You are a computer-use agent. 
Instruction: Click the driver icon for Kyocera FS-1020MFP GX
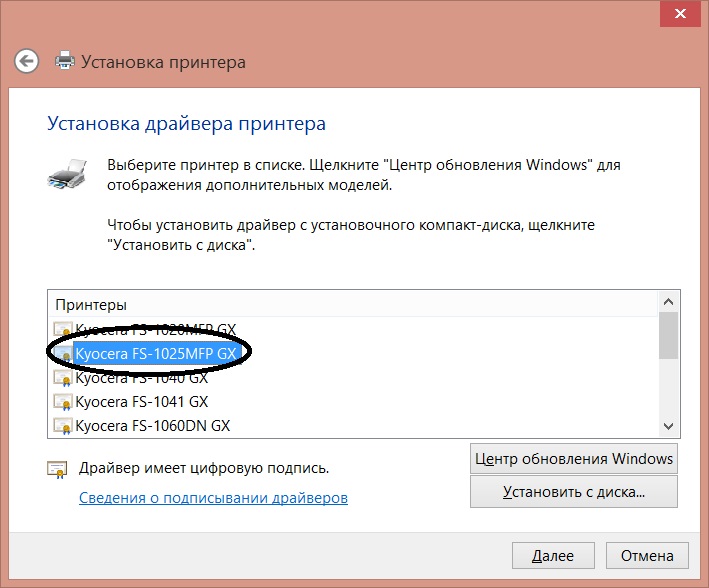63,328
